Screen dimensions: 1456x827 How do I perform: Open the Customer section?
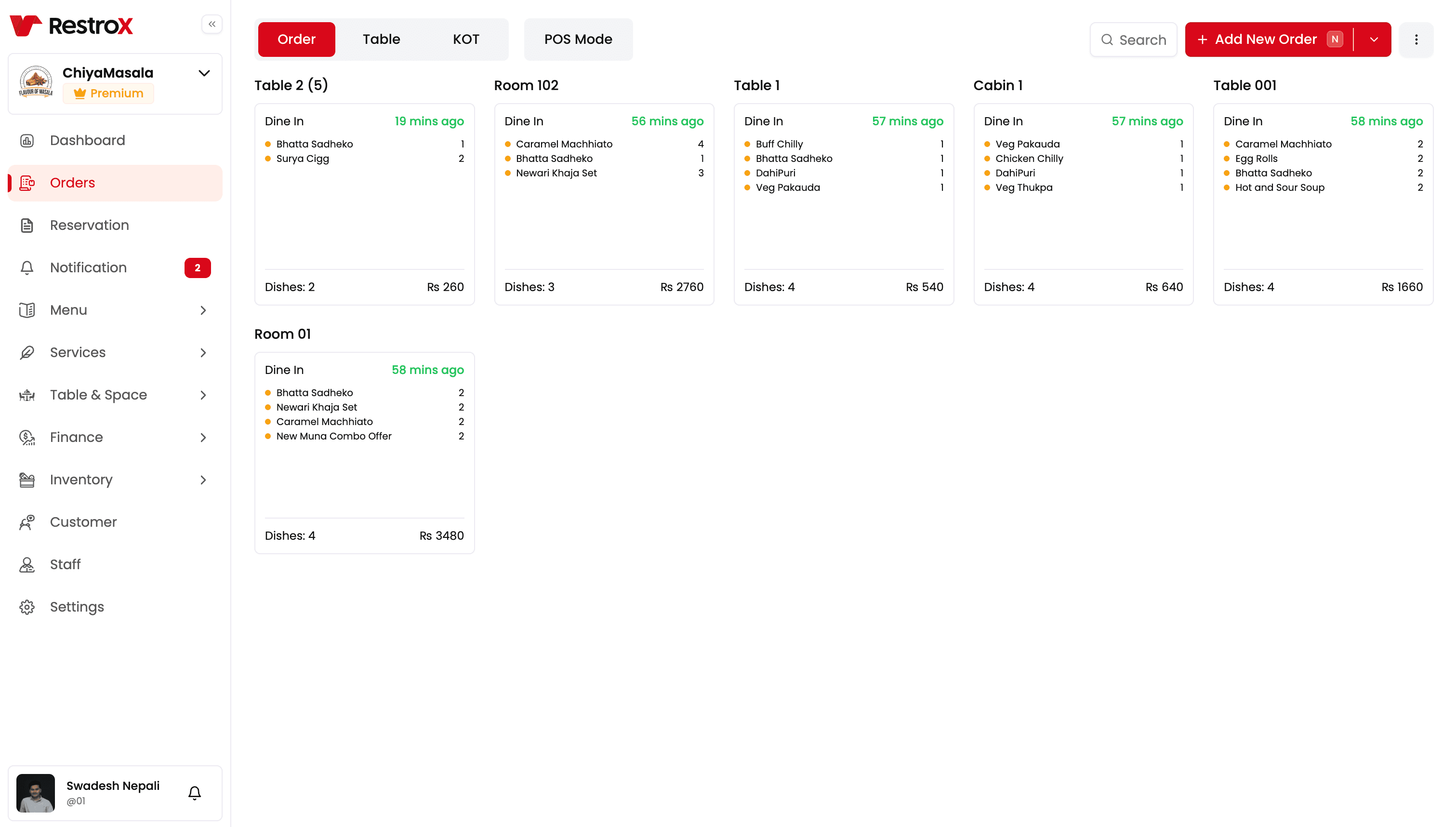(83, 522)
